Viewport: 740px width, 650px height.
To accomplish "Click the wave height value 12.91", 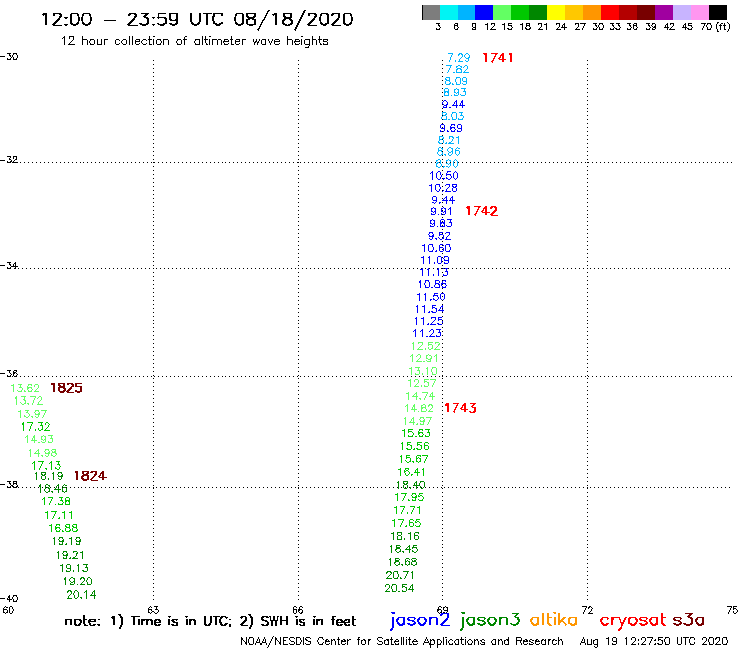I will pos(424,358).
